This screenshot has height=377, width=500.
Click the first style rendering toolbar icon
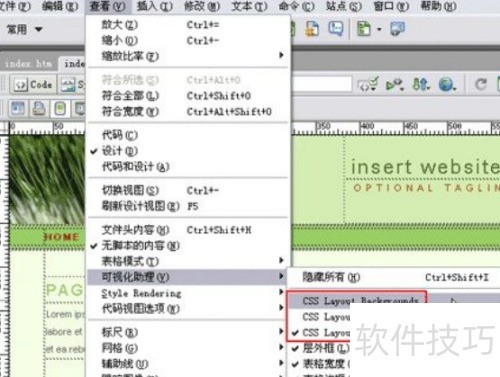(17, 109)
